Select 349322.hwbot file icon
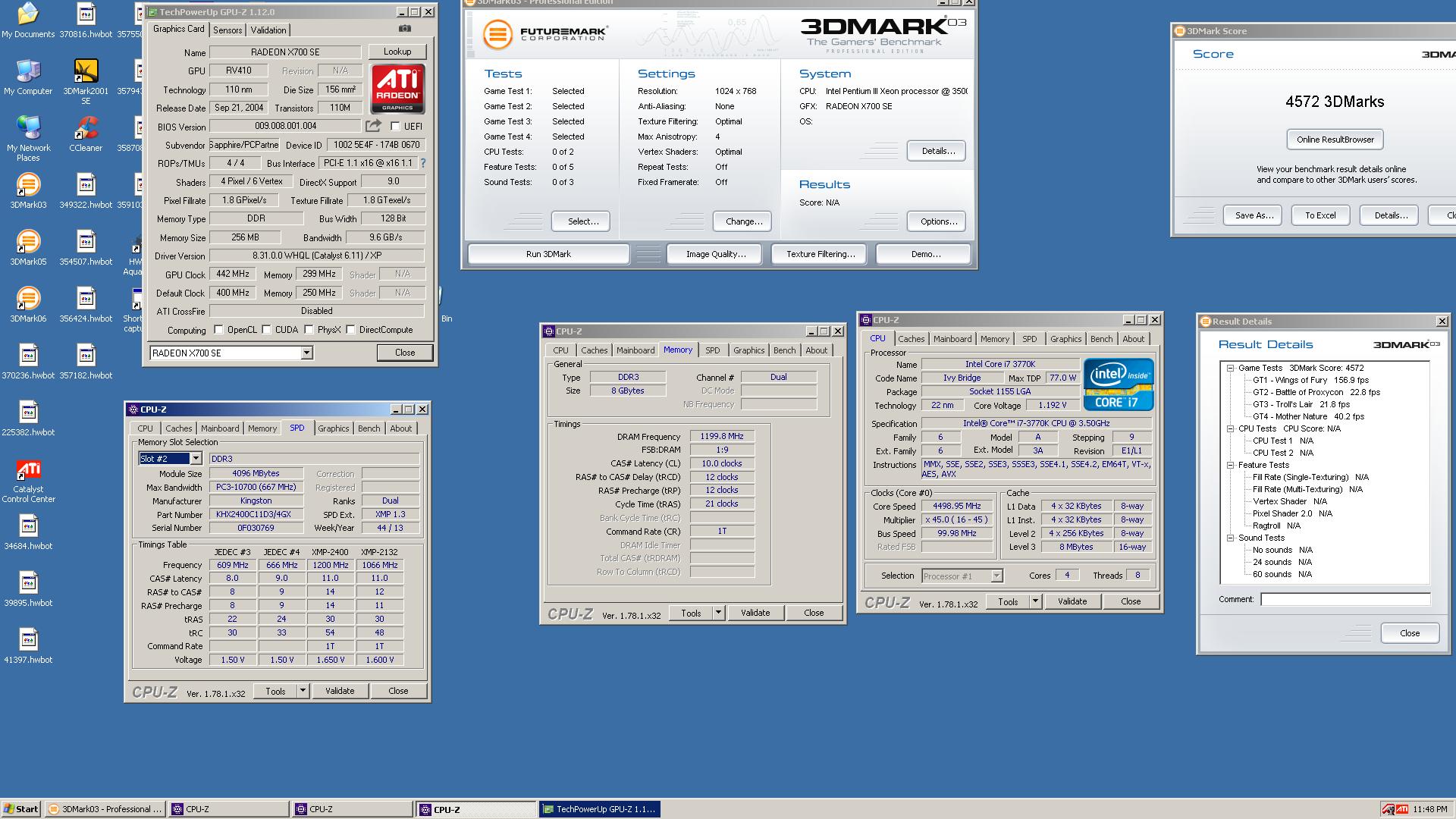The height and width of the screenshot is (819, 1456). pyautogui.click(x=86, y=191)
